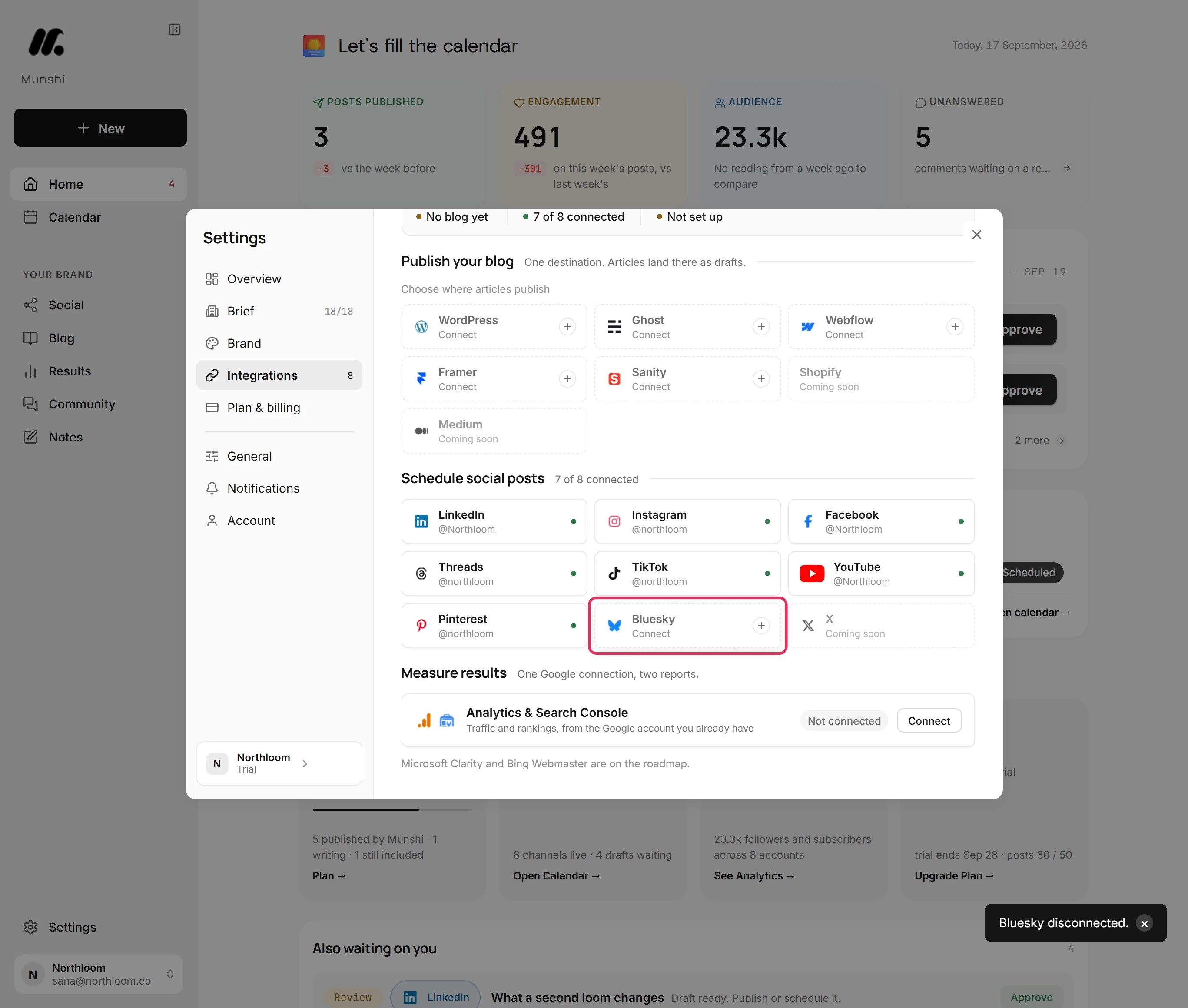Click the WordPress logo icon
Screen dimensions: 1188x1008
coord(421,327)
